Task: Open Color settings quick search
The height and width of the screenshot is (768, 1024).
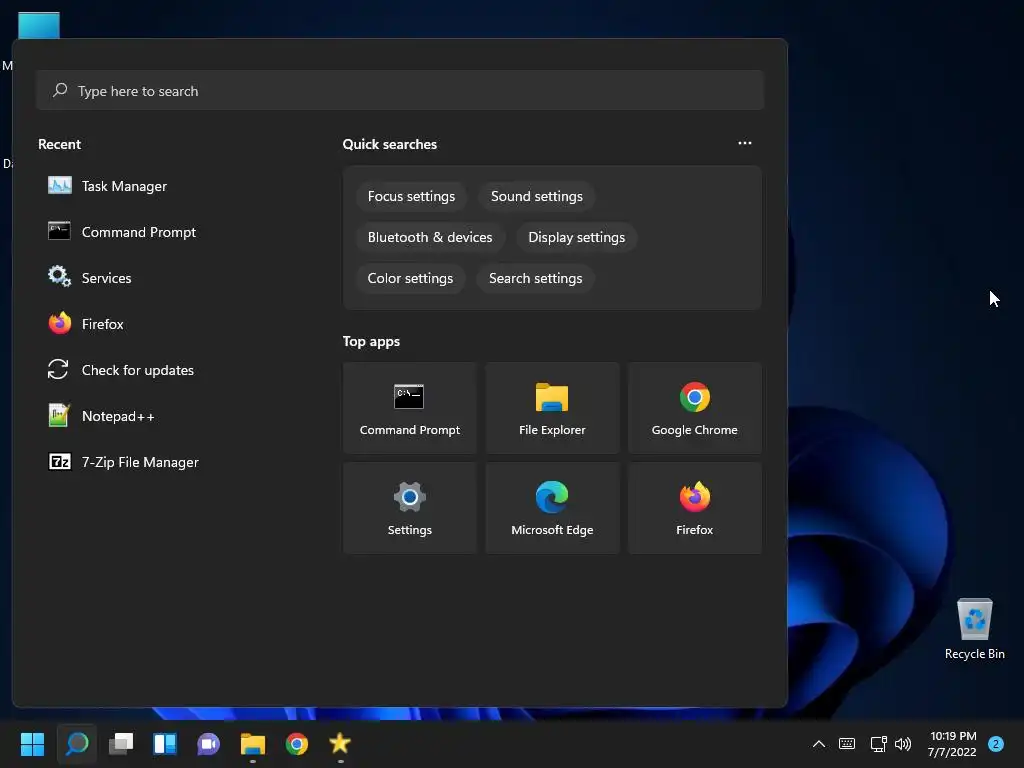Action: [x=410, y=278]
